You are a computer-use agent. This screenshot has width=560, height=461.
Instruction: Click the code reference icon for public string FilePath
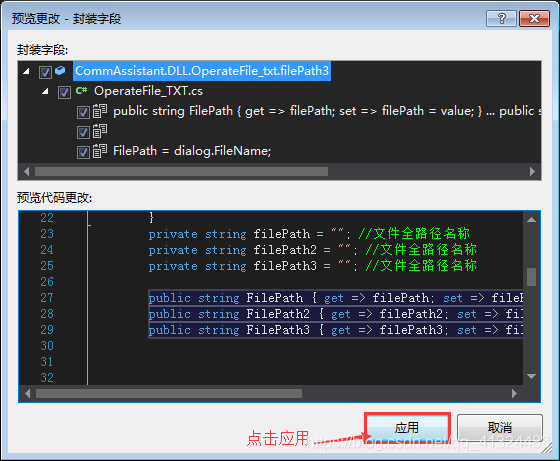(x=100, y=111)
